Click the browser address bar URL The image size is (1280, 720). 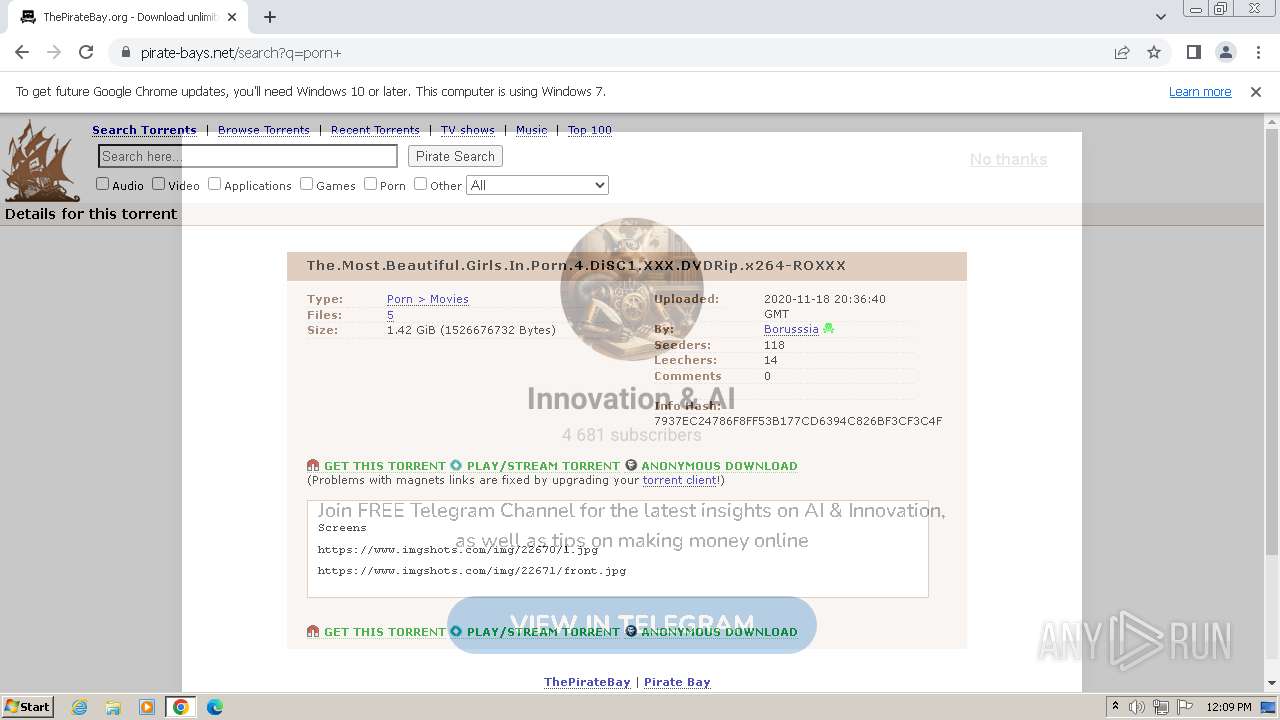pos(241,53)
